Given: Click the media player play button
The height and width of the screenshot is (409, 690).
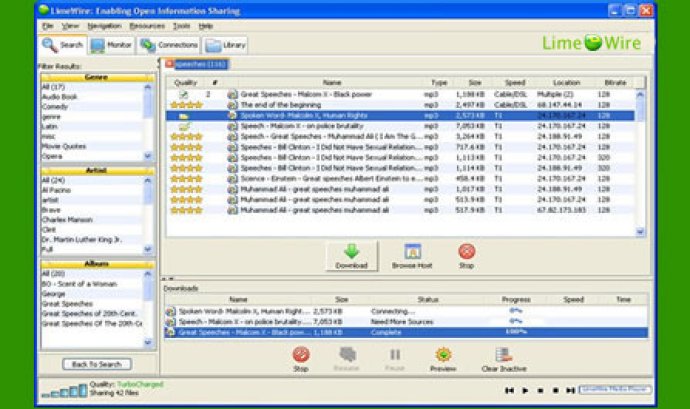Looking at the screenshot, I should pyautogui.click(x=525, y=390).
